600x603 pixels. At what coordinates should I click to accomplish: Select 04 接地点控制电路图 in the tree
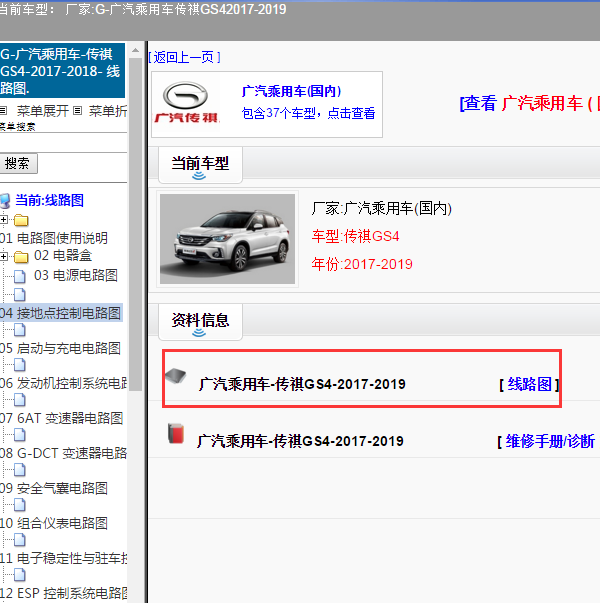[x=60, y=313]
